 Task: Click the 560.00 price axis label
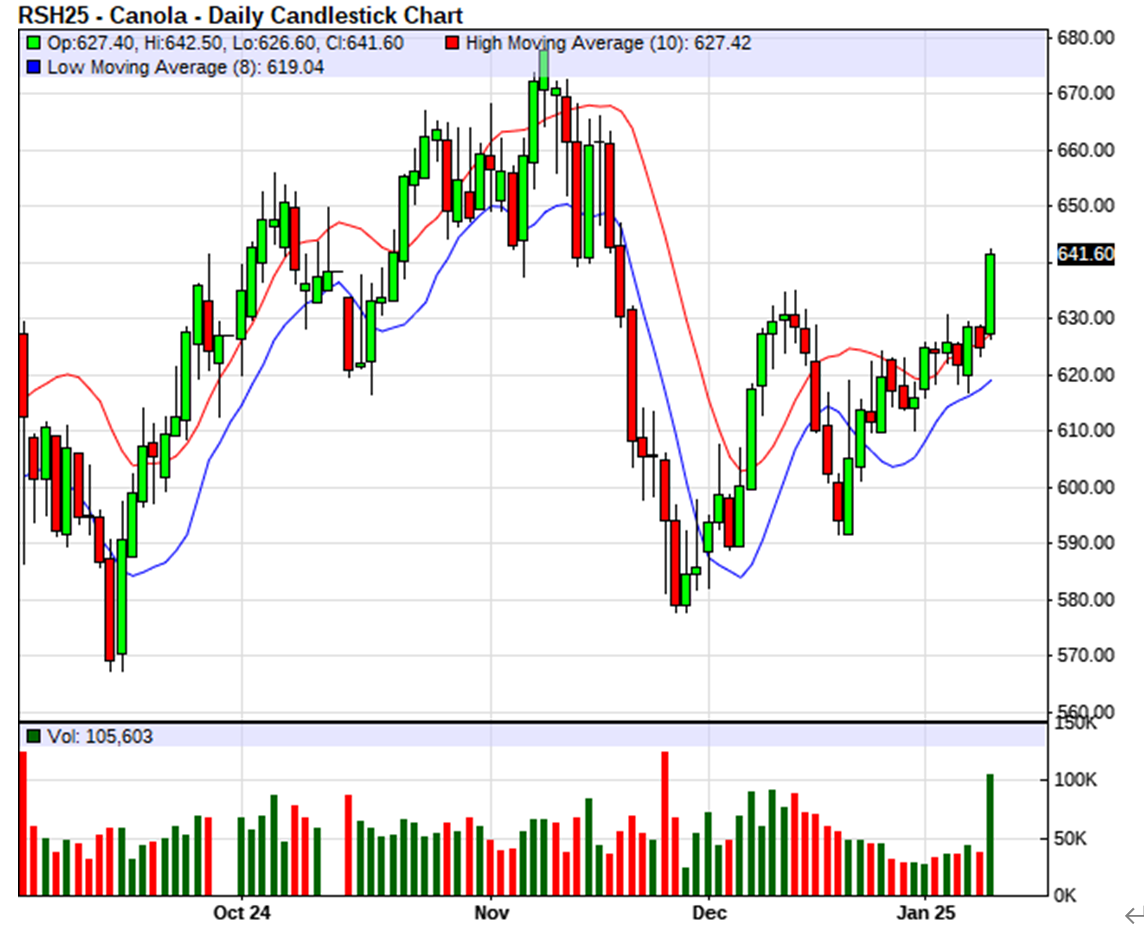tap(1086, 711)
